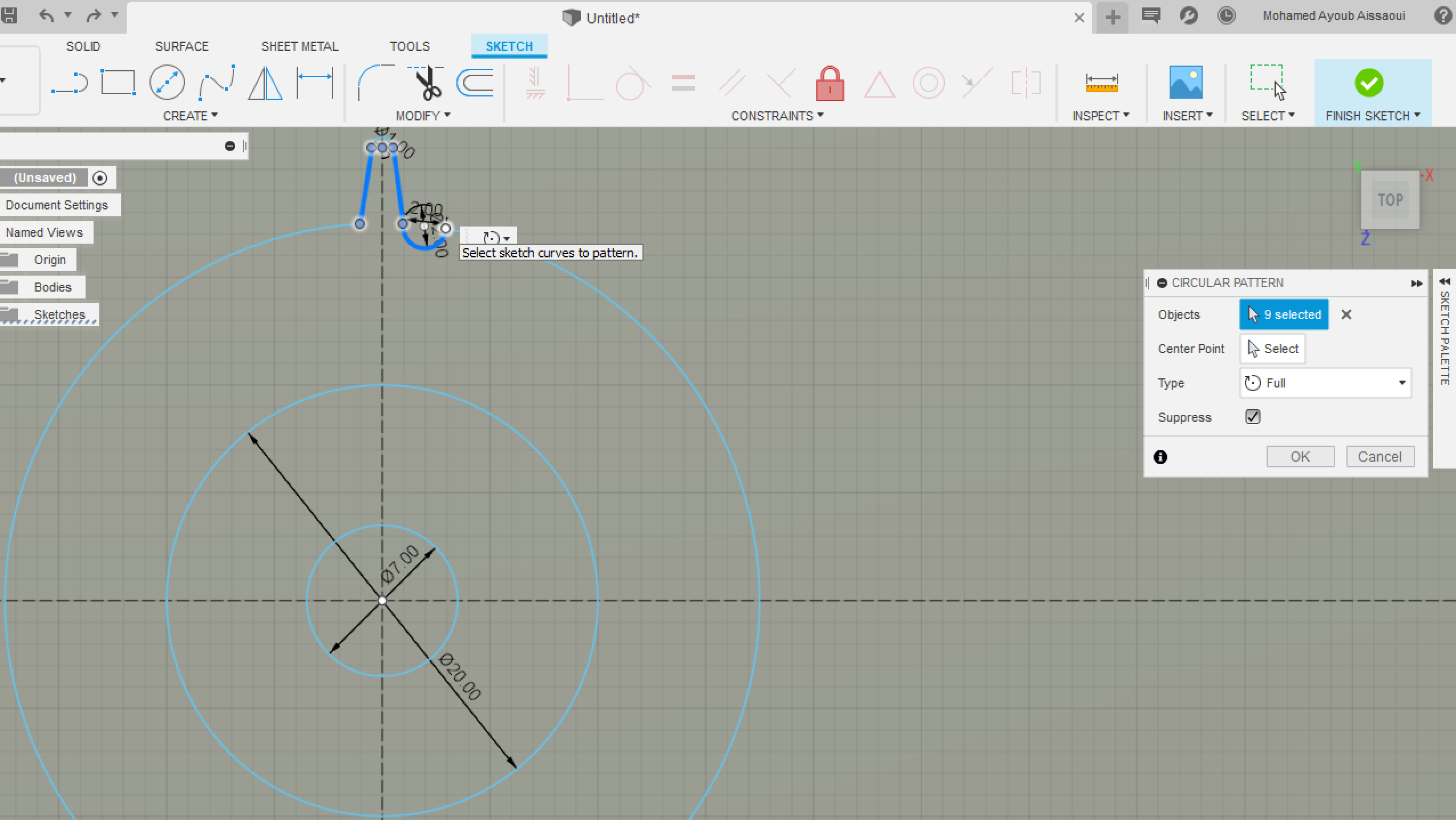Click the Fix/Unfix lock constraint
This screenshot has width=1456, height=820.
coord(830,84)
